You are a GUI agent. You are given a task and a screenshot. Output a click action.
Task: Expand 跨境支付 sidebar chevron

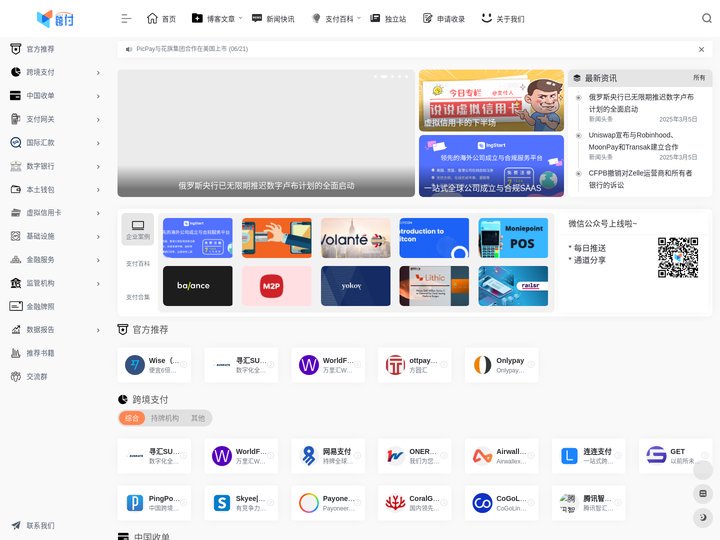pyautogui.click(x=98, y=73)
